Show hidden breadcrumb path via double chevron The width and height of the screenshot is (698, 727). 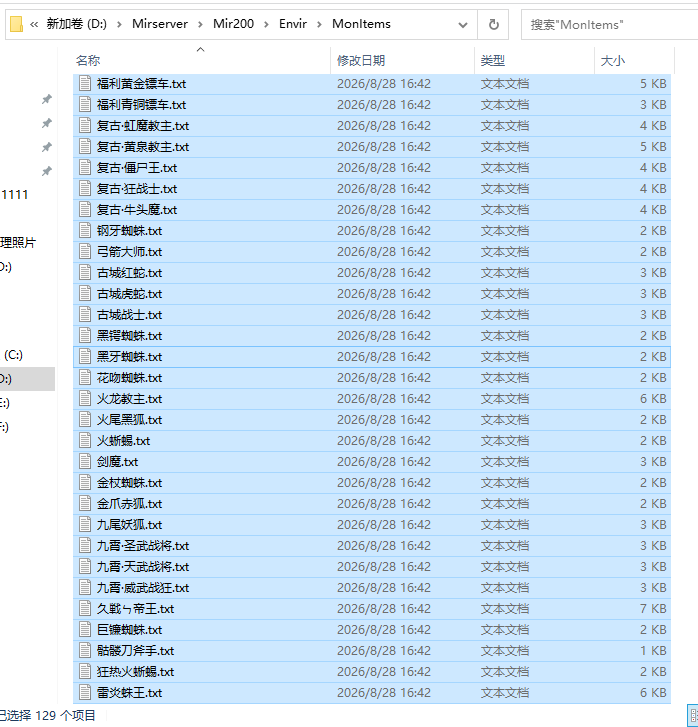tap(34, 24)
